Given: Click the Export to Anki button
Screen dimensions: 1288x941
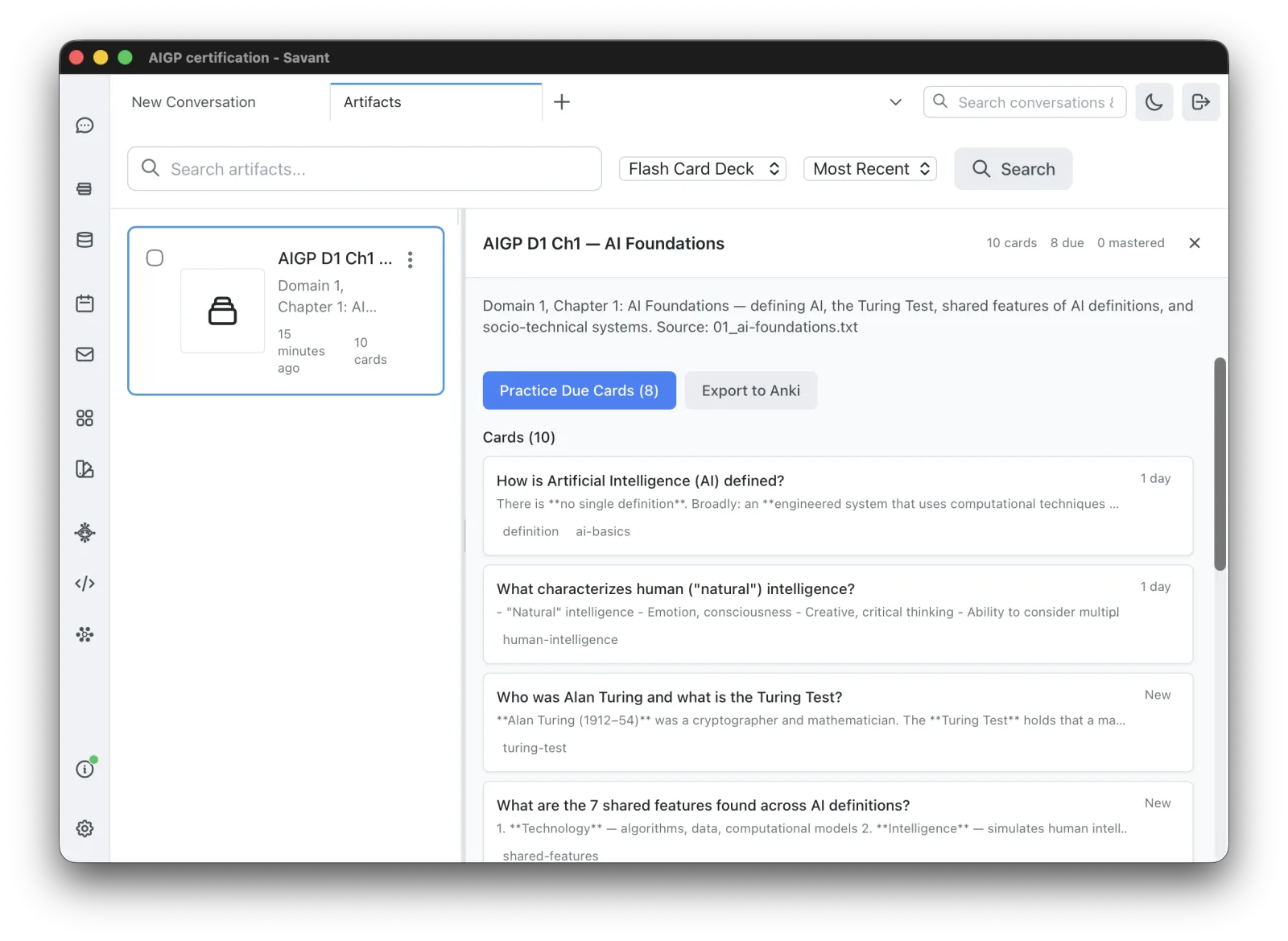Looking at the screenshot, I should click(x=750, y=390).
